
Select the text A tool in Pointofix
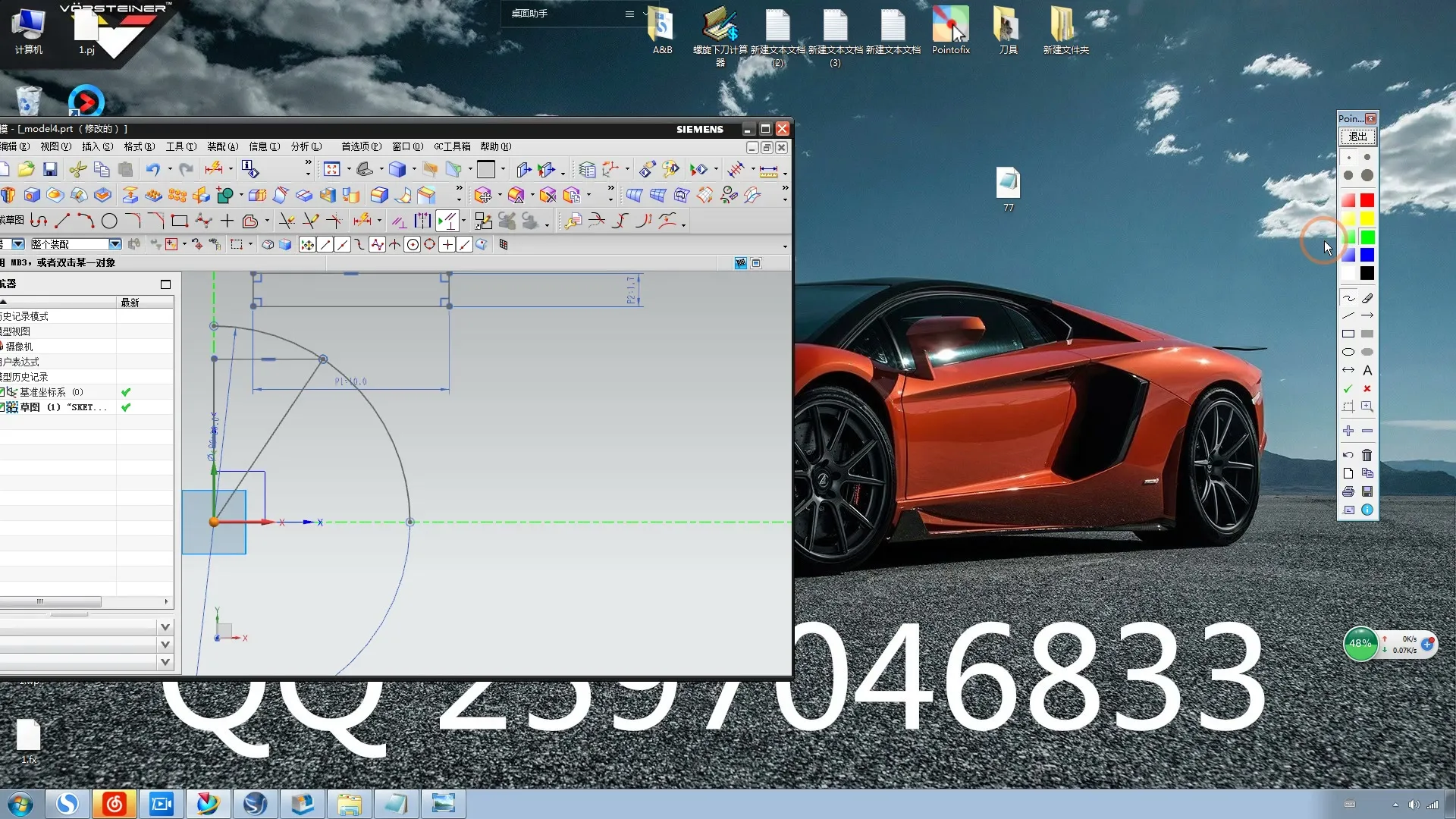tap(1367, 371)
